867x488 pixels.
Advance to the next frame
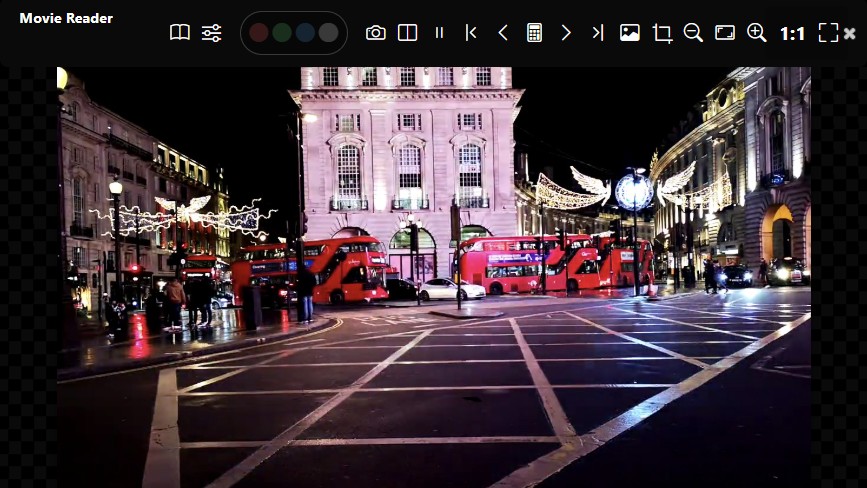point(566,33)
